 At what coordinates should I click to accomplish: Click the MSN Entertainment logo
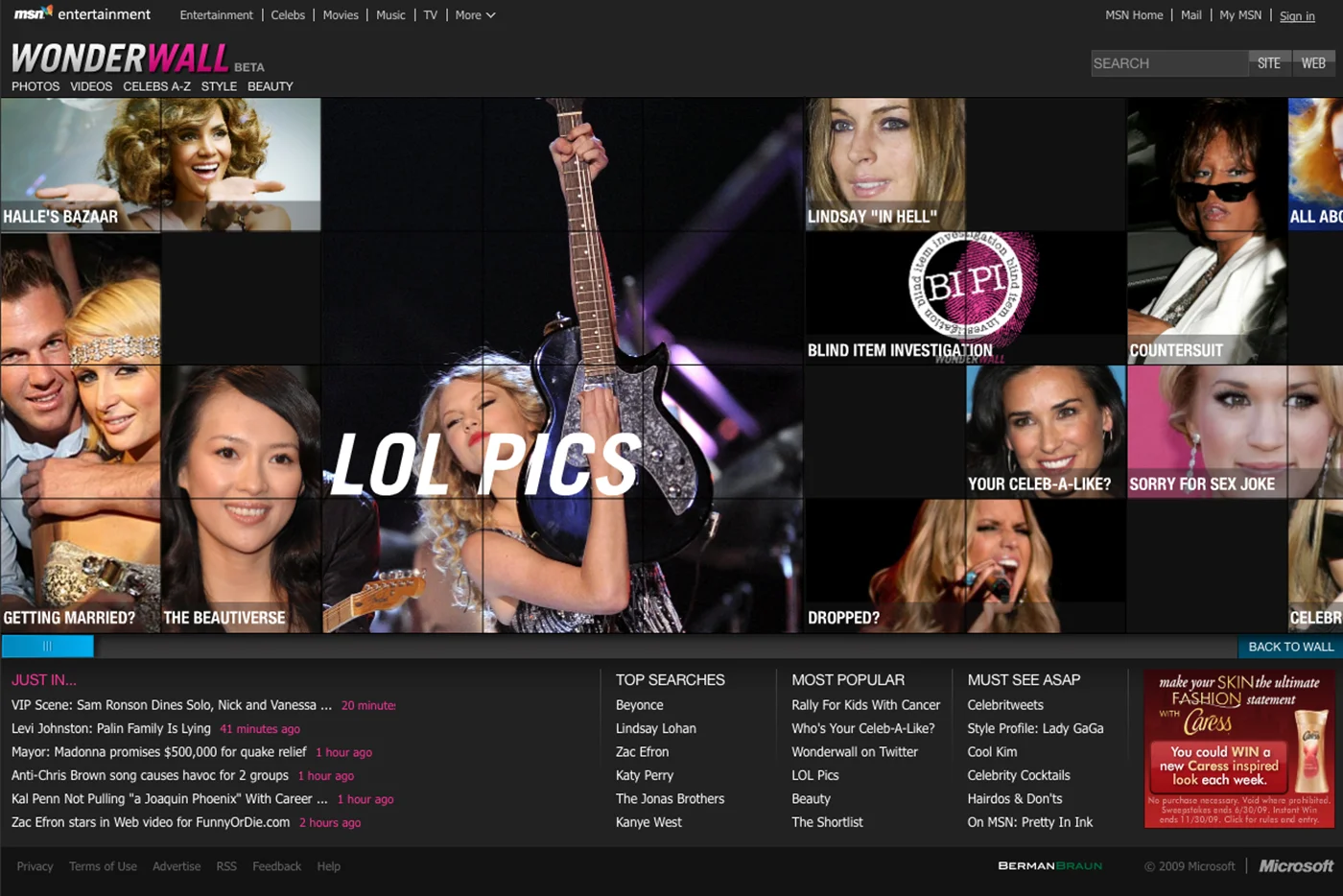[82, 14]
